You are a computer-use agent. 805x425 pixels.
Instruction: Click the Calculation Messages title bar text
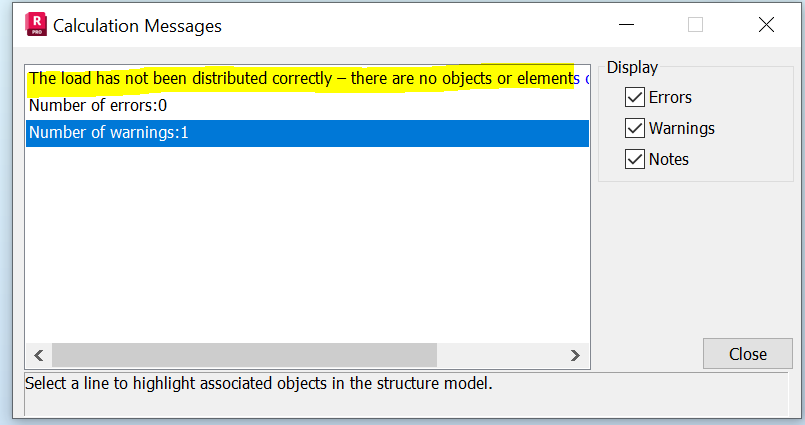tap(137, 25)
